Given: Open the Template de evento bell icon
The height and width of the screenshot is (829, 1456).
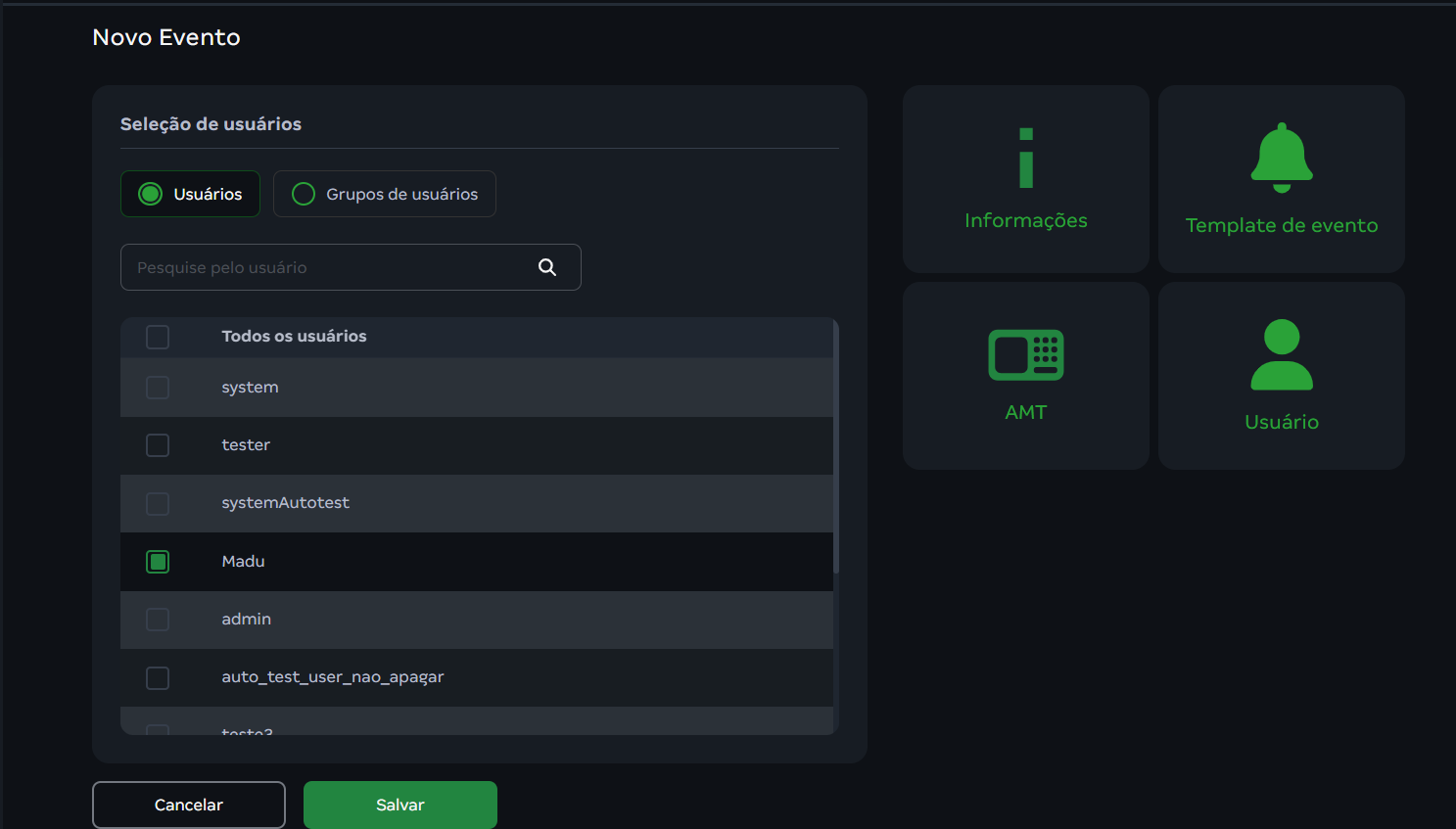Looking at the screenshot, I should tap(1281, 158).
